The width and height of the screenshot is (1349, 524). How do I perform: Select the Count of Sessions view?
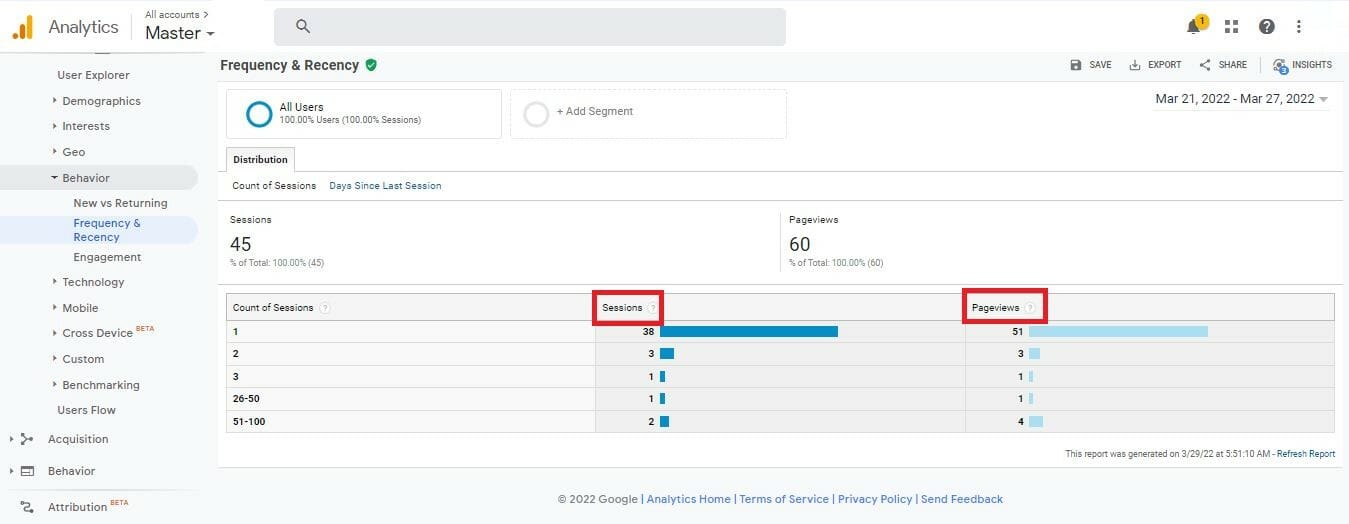coord(274,186)
